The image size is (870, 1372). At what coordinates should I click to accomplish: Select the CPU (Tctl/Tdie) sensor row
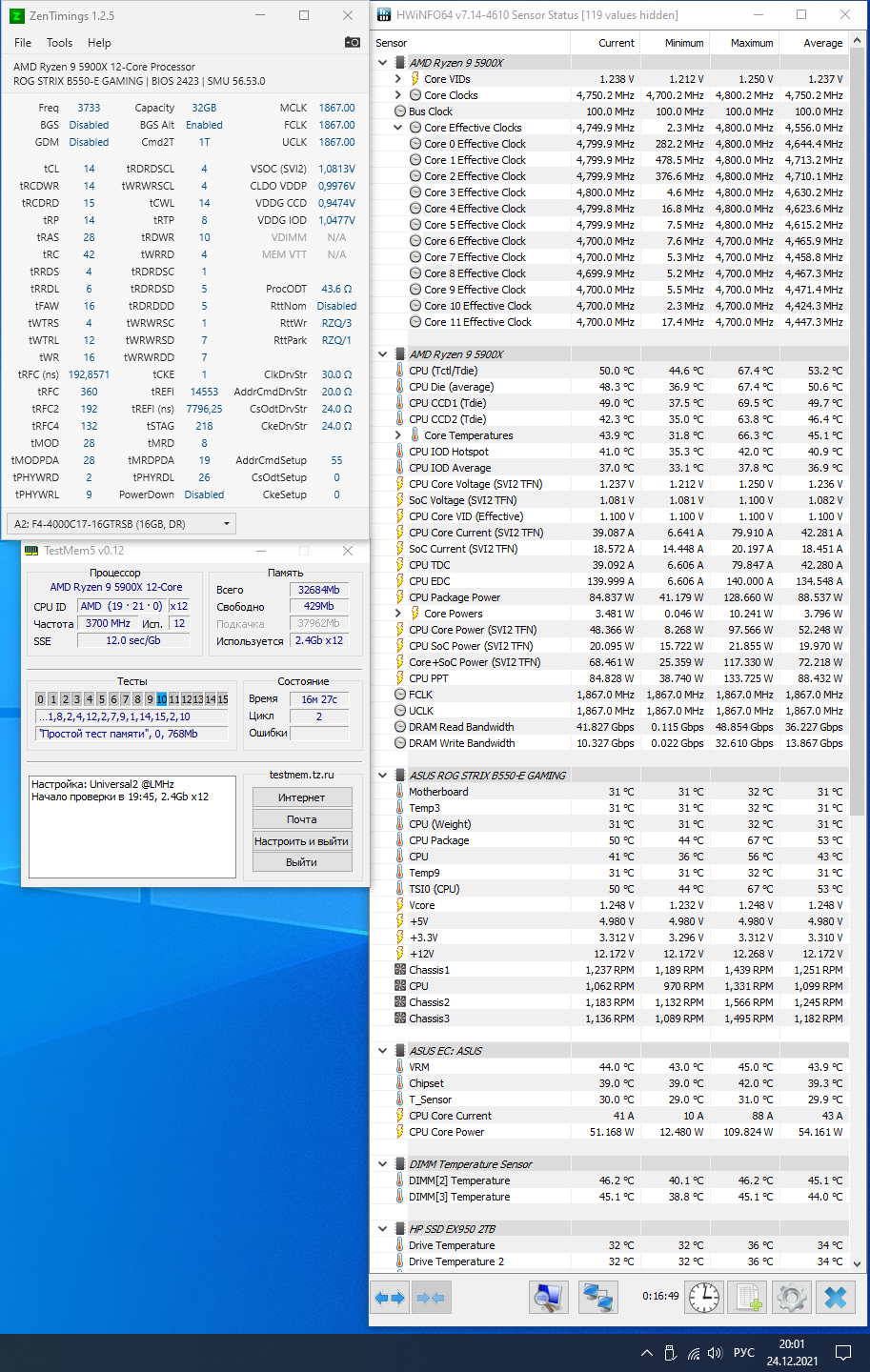[610, 371]
